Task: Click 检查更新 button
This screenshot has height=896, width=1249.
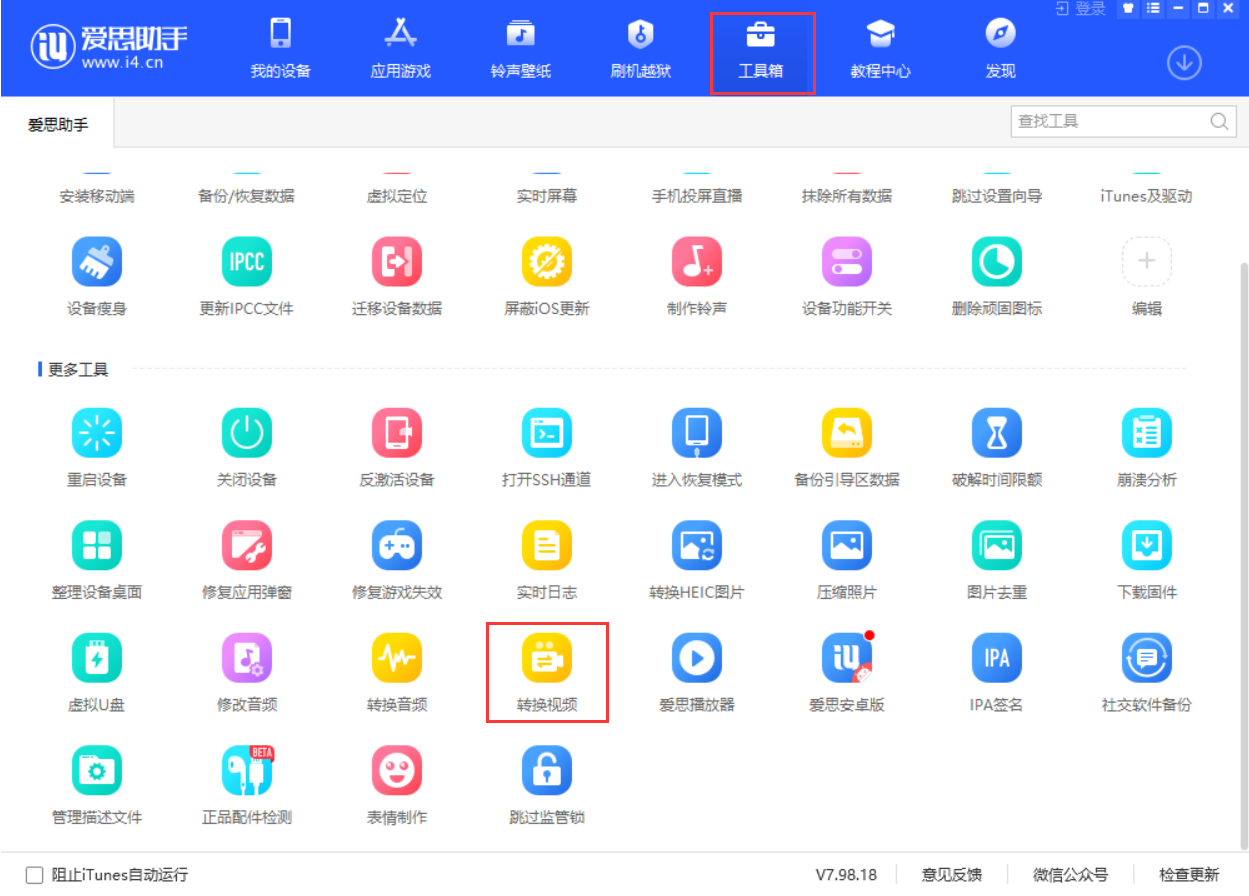Action: (x=1189, y=875)
